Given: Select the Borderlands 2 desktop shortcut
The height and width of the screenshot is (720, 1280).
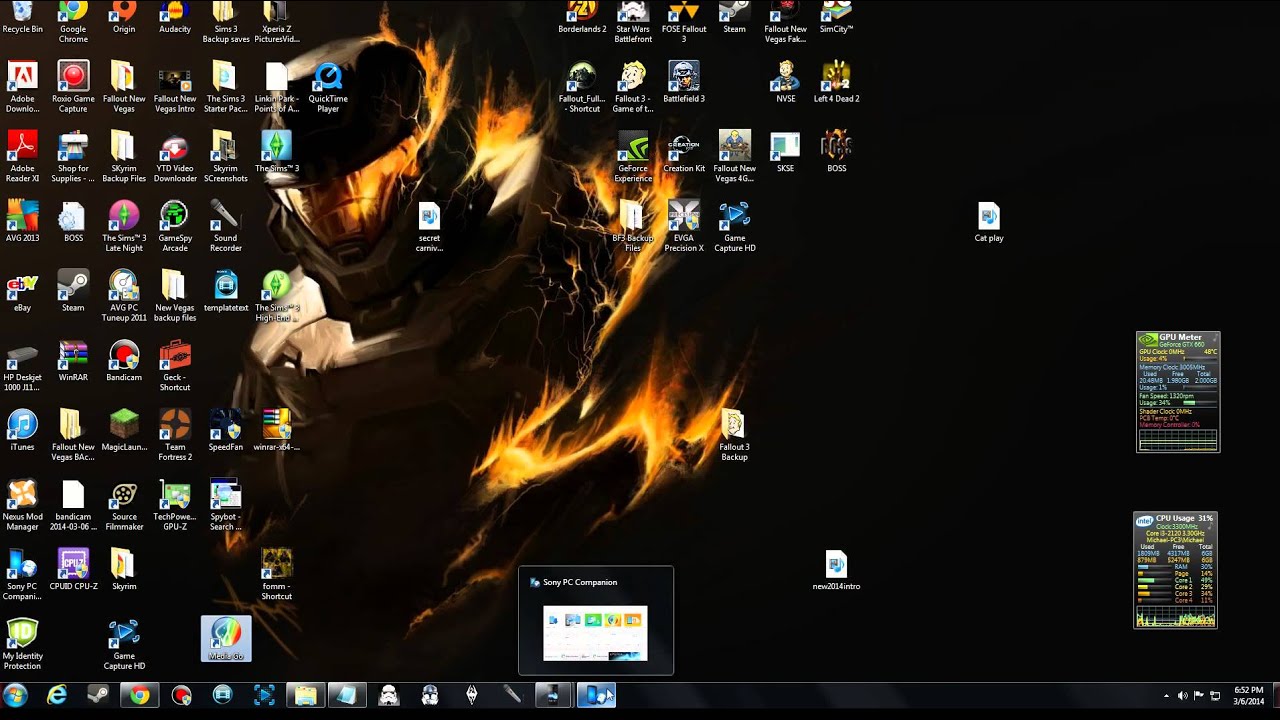Looking at the screenshot, I should click(x=582, y=18).
